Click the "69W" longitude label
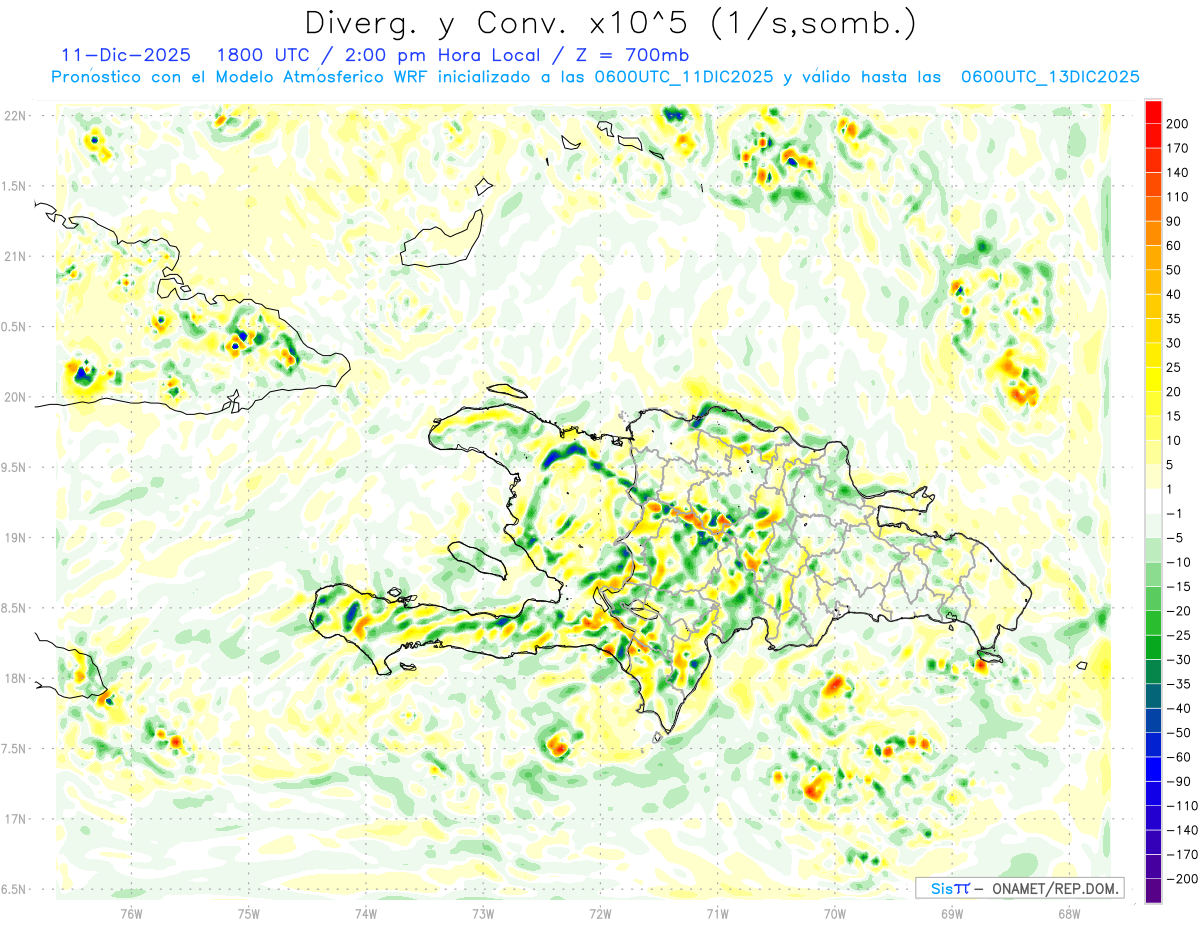 point(952,912)
